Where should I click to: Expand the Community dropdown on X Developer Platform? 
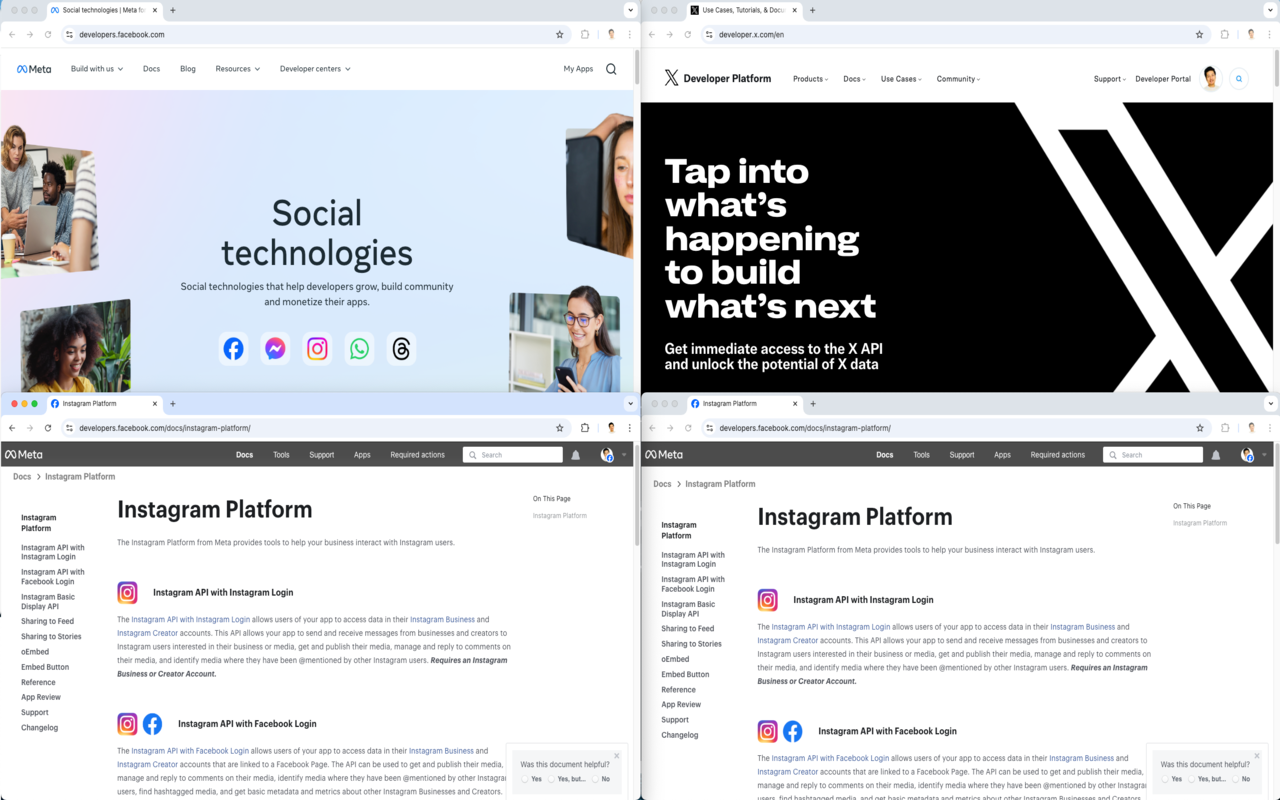pos(958,79)
